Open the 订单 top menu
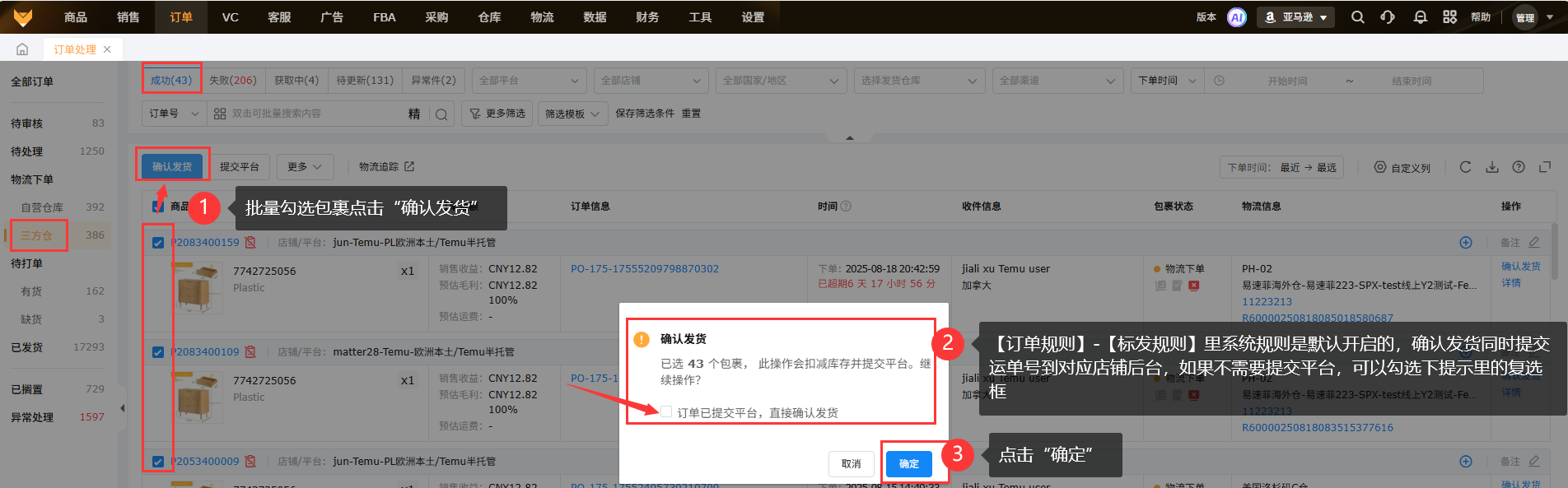This screenshot has width=1568, height=488. point(181,17)
